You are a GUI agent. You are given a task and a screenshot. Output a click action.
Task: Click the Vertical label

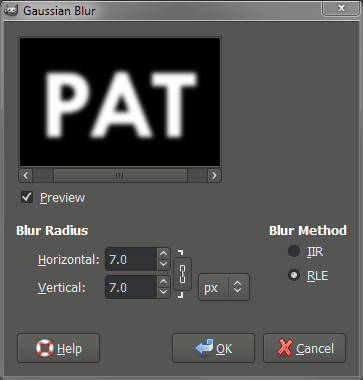(x=62, y=287)
